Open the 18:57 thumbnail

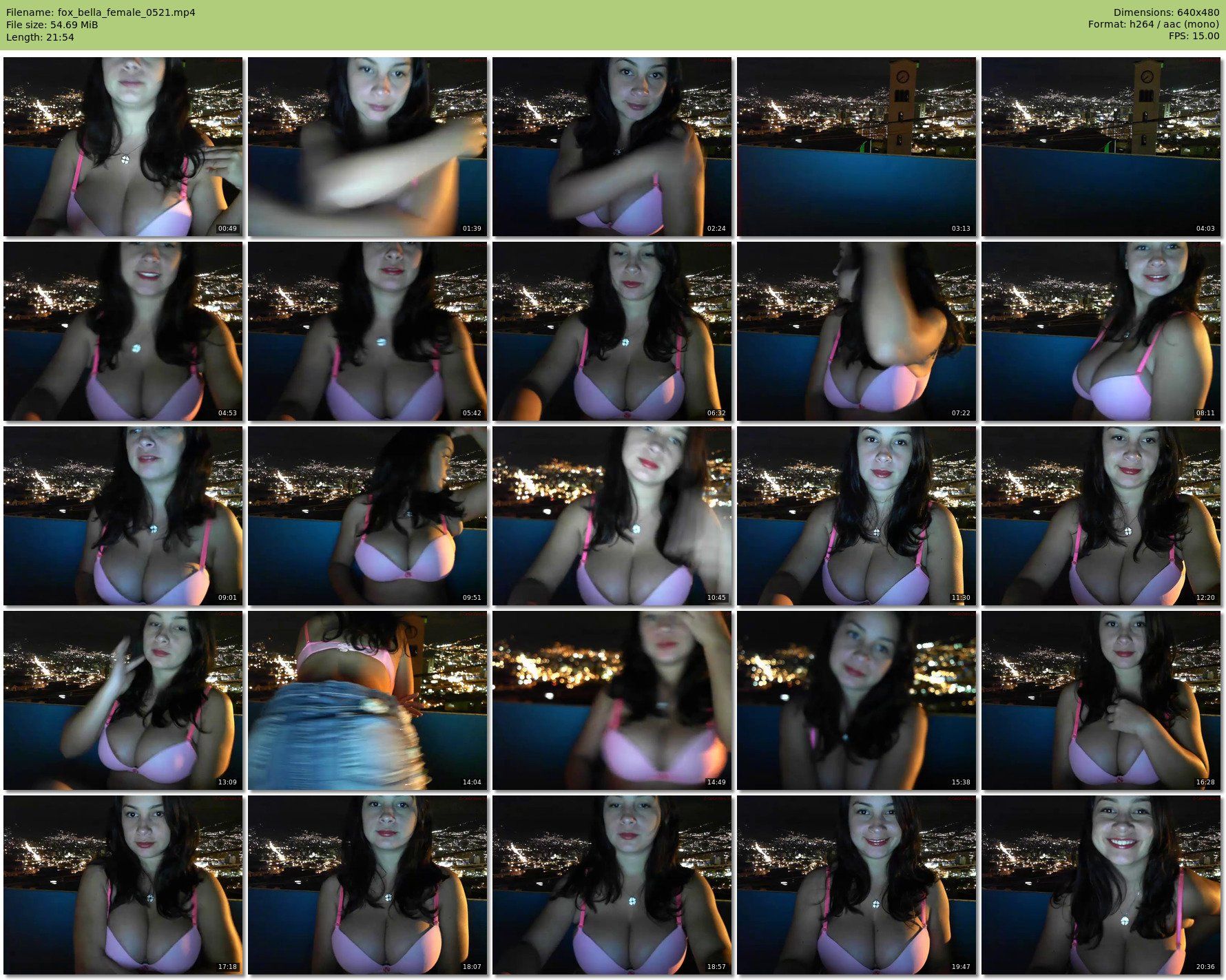[x=612, y=884]
